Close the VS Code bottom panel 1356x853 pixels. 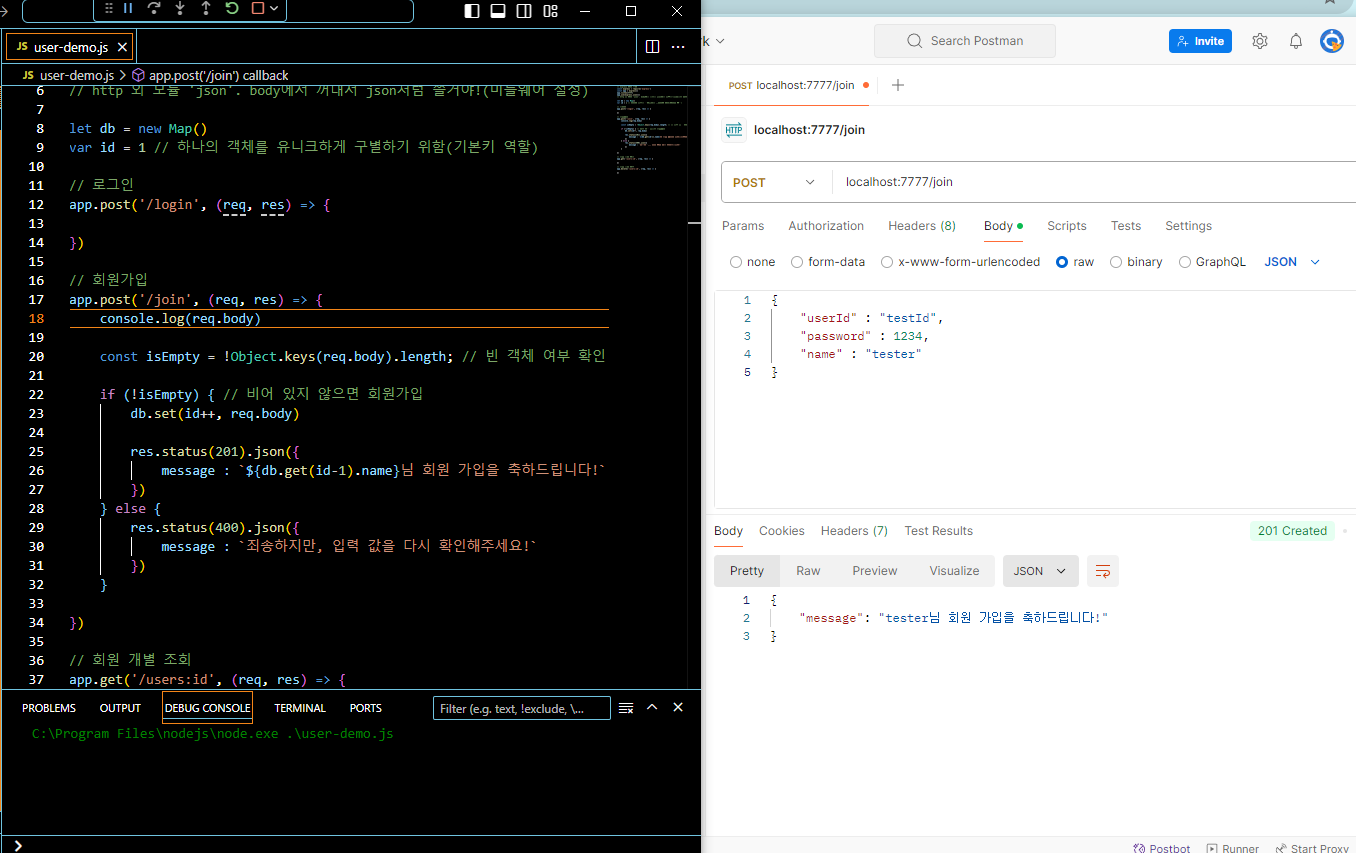pos(678,707)
